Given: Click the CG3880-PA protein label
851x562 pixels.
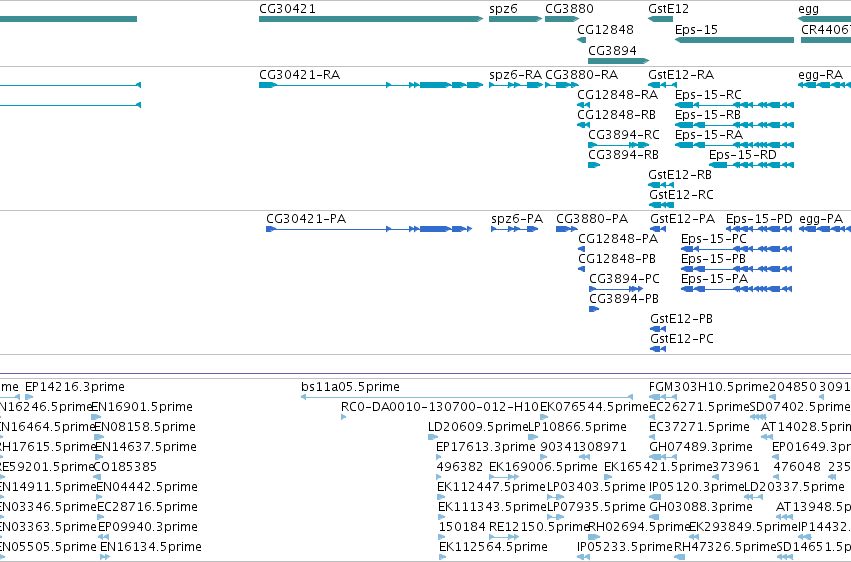Looking at the screenshot, I should point(592,219).
